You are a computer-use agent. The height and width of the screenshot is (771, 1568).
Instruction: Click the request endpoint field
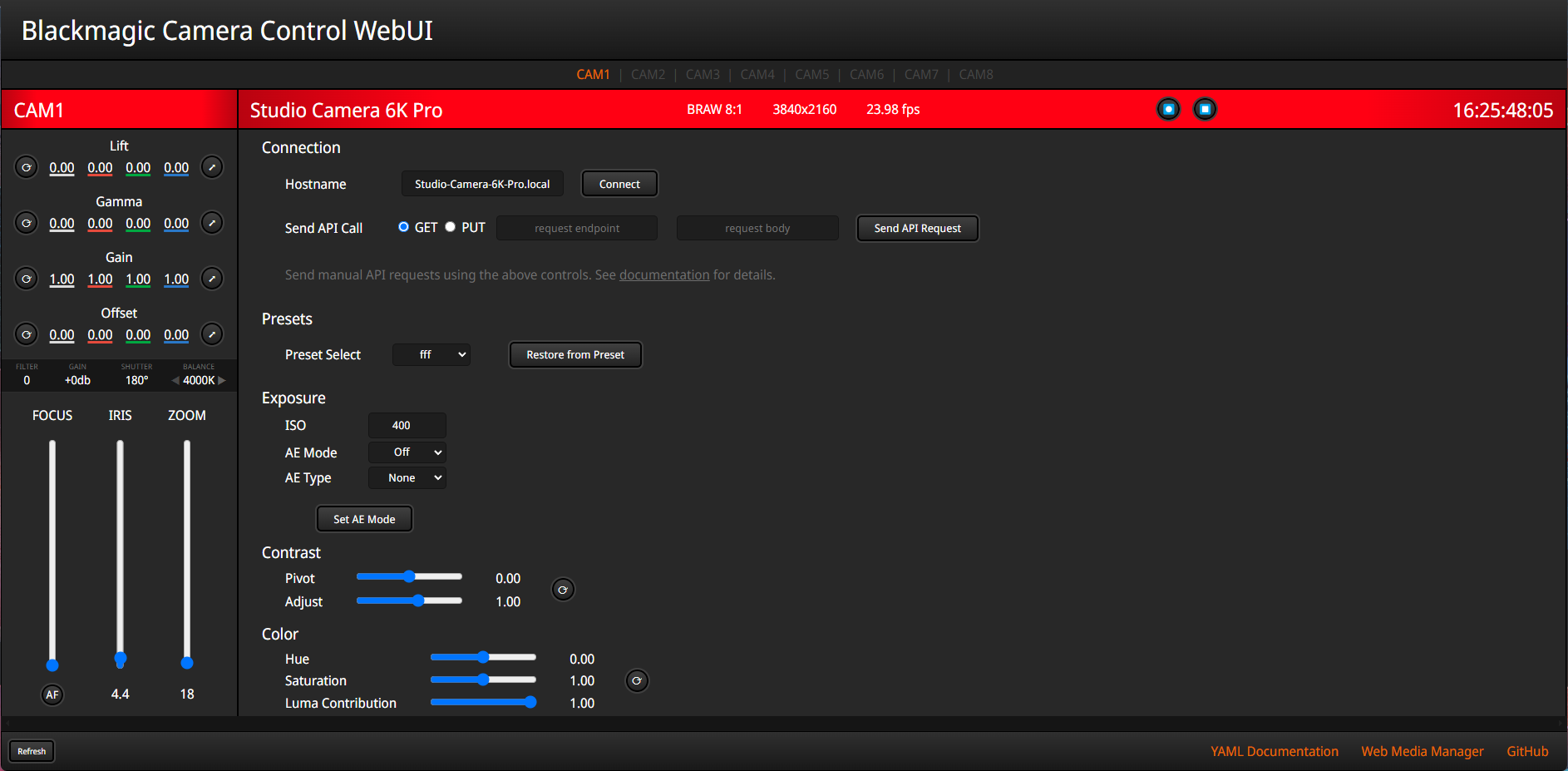[x=577, y=228]
